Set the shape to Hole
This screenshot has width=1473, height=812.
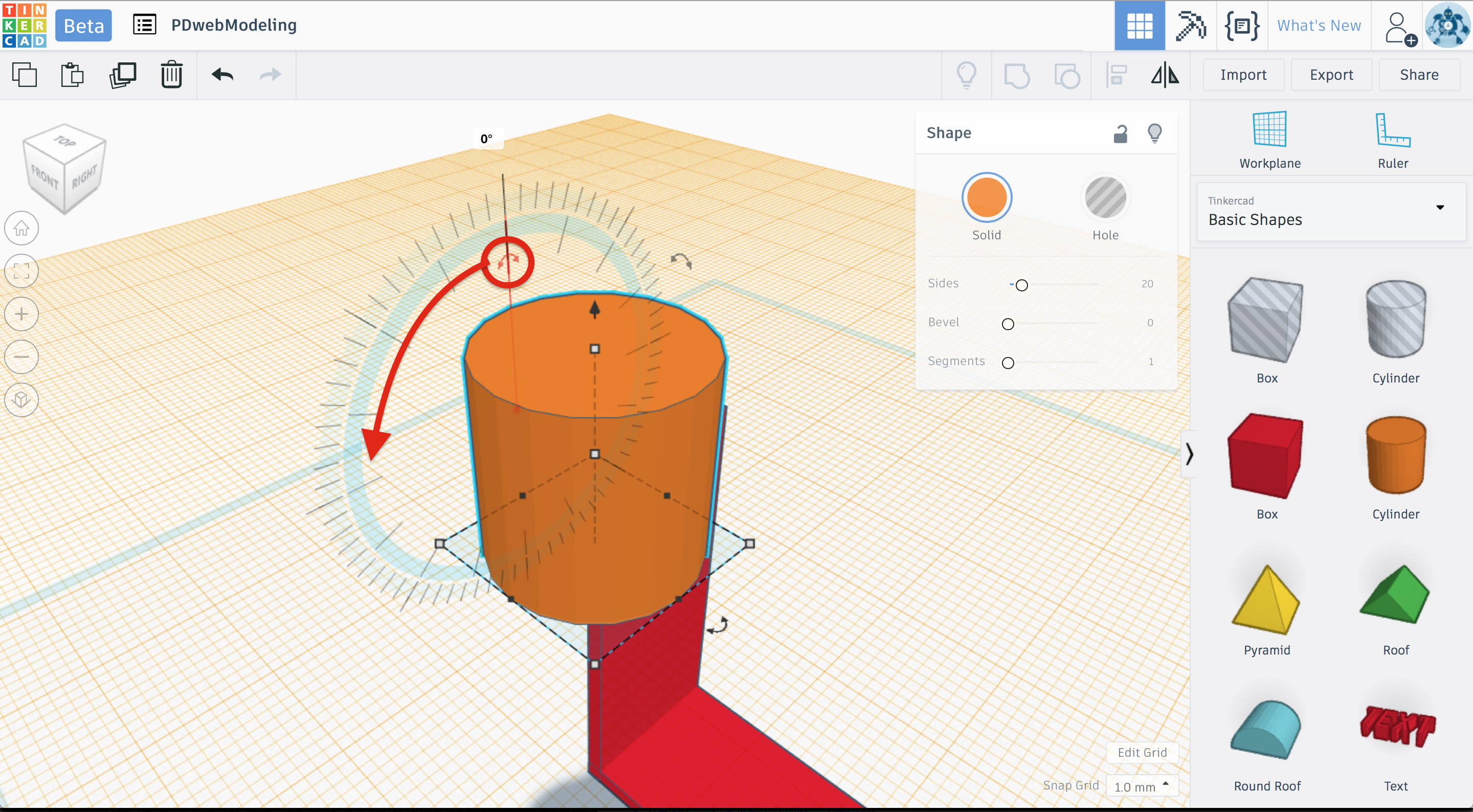pyautogui.click(x=1105, y=198)
